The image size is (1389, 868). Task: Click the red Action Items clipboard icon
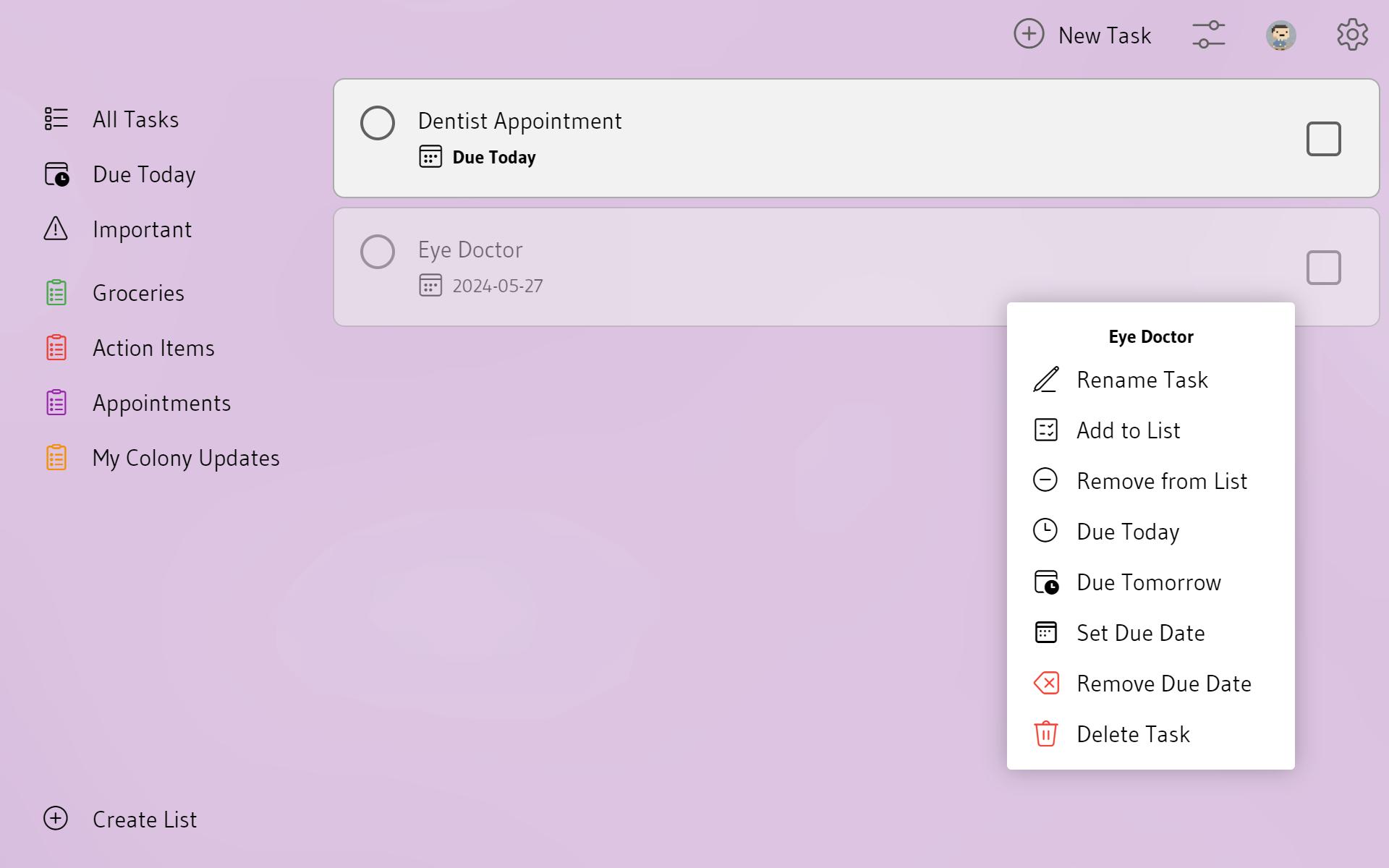coord(56,347)
